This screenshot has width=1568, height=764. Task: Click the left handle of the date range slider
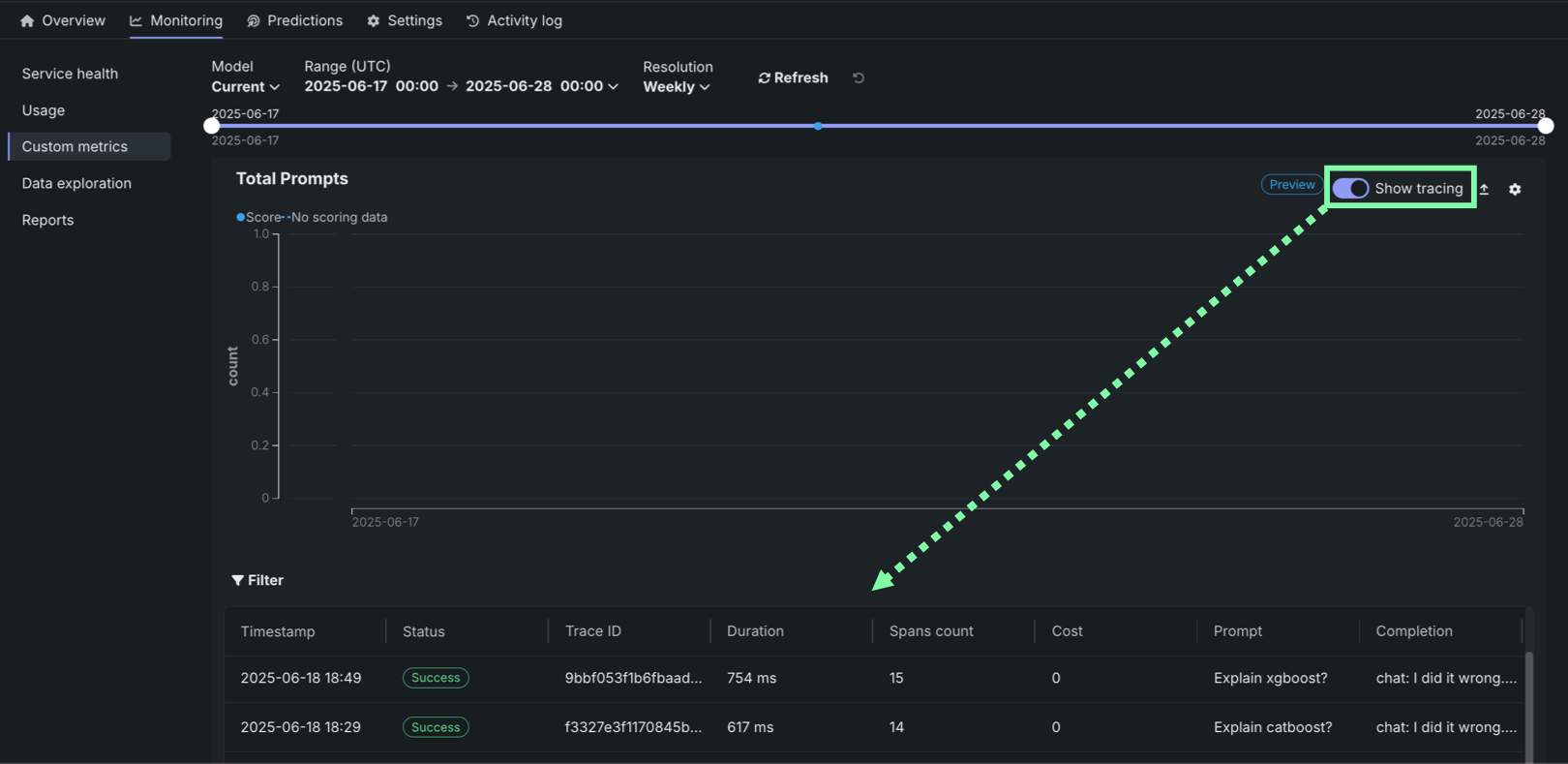pos(212,126)
